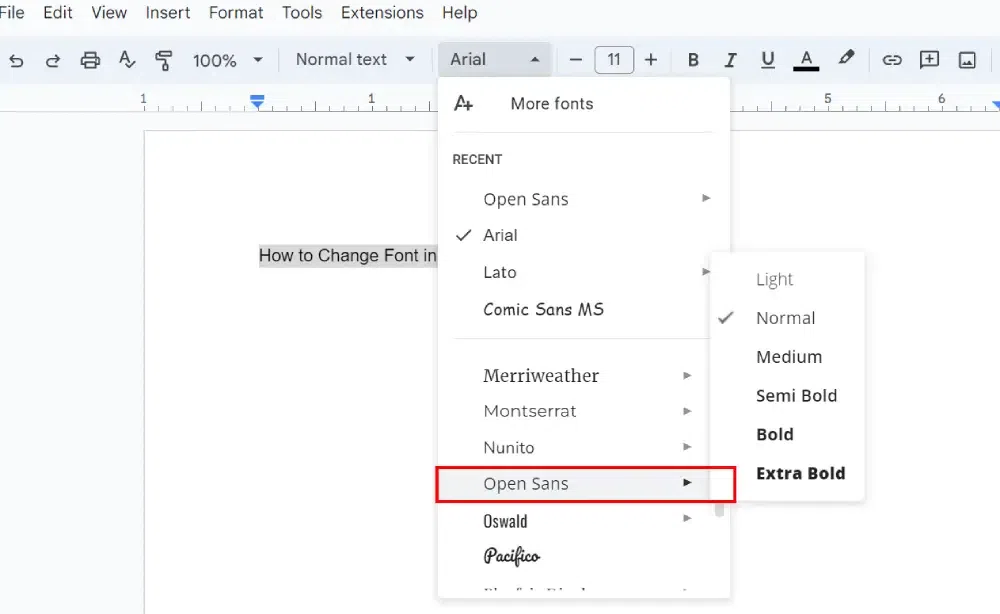Select Merriweather font
This screenshot has width=1000, height=614.
pyautogui.click(x=541, y=376)
